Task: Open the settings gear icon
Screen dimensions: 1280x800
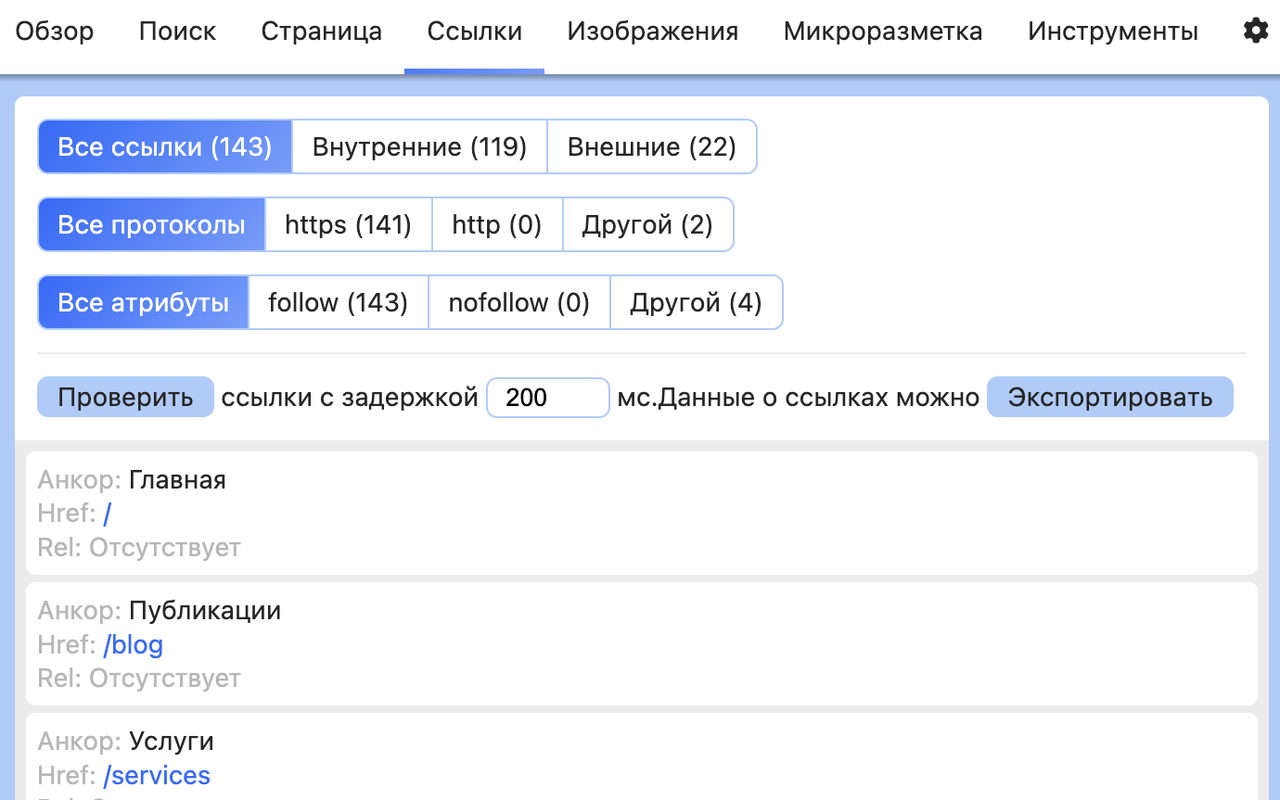Action: (1255, 31)
